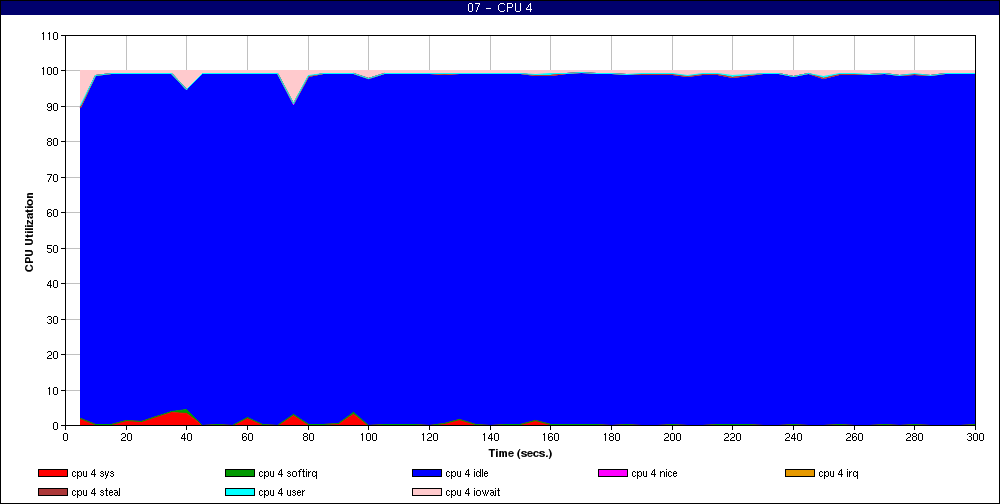Click the blue cpu 4 idle legend swatch
This screenshot has width=1000, height=504.
click(x=427, y=473)
